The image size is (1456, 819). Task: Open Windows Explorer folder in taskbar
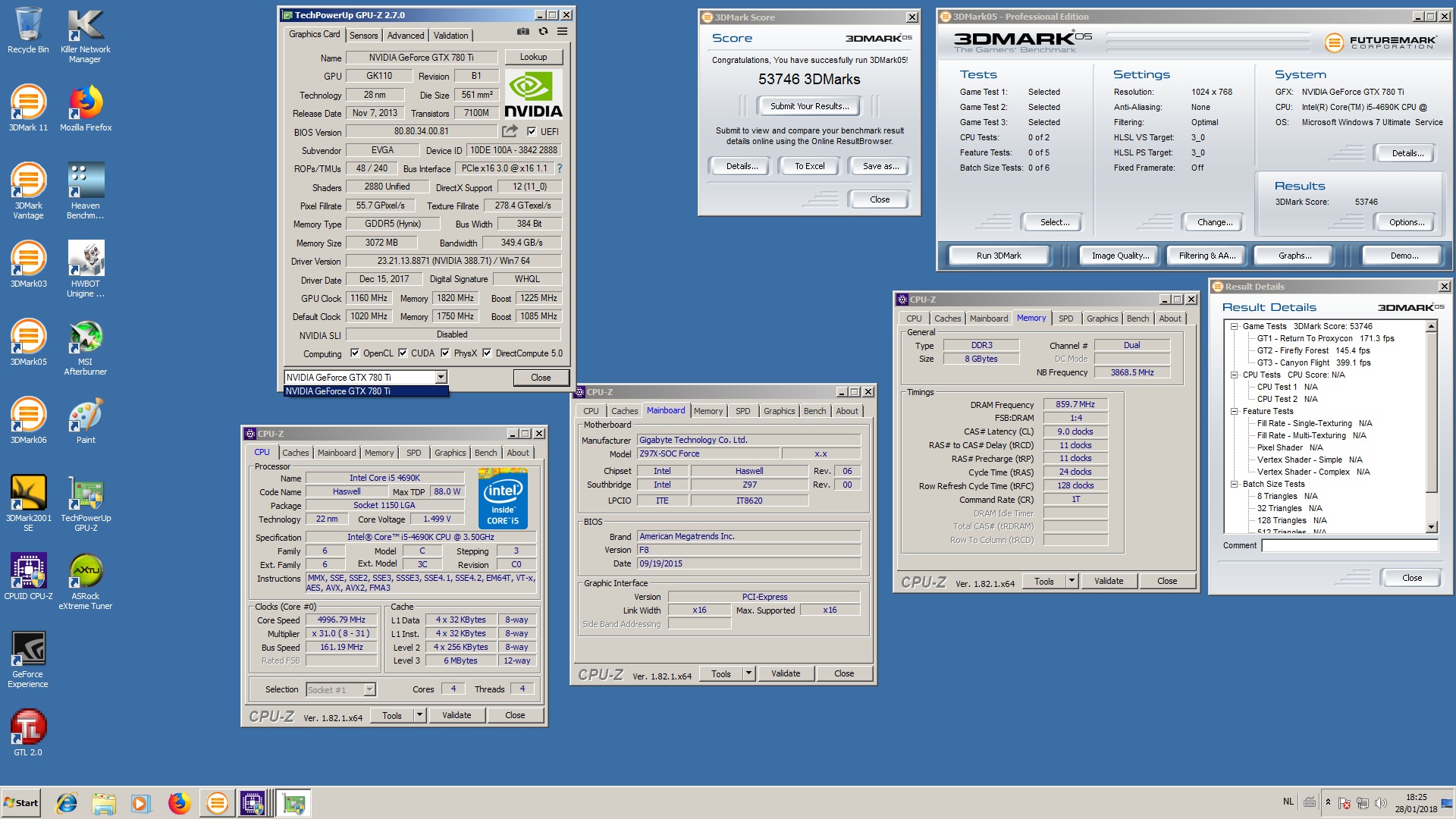pos(104,803)
